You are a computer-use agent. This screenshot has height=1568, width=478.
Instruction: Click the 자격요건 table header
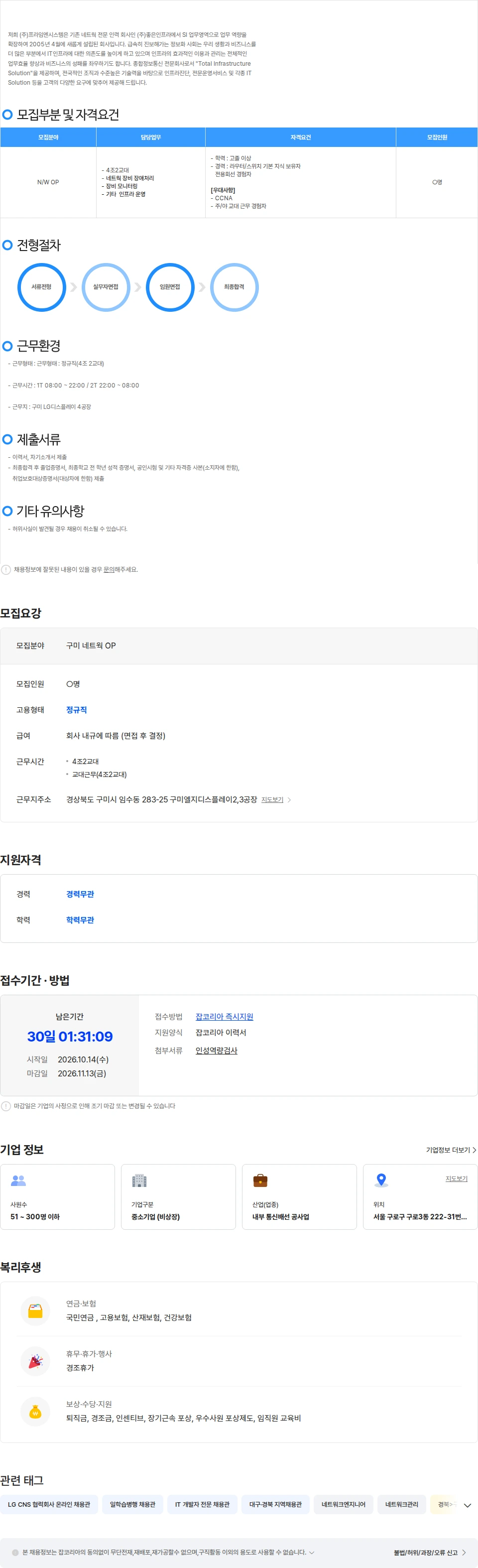tap(300, 137)
